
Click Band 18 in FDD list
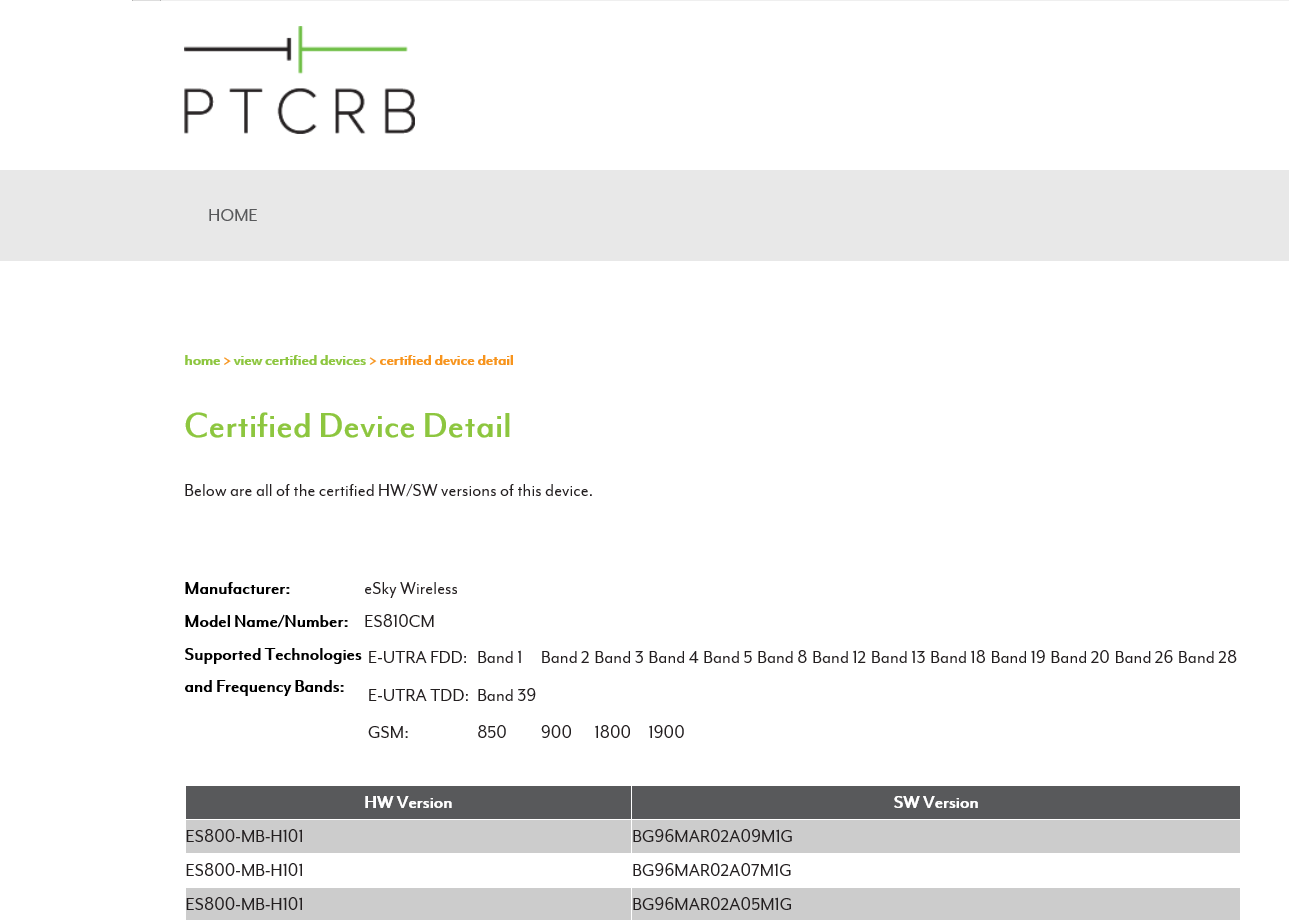point(958,658)
